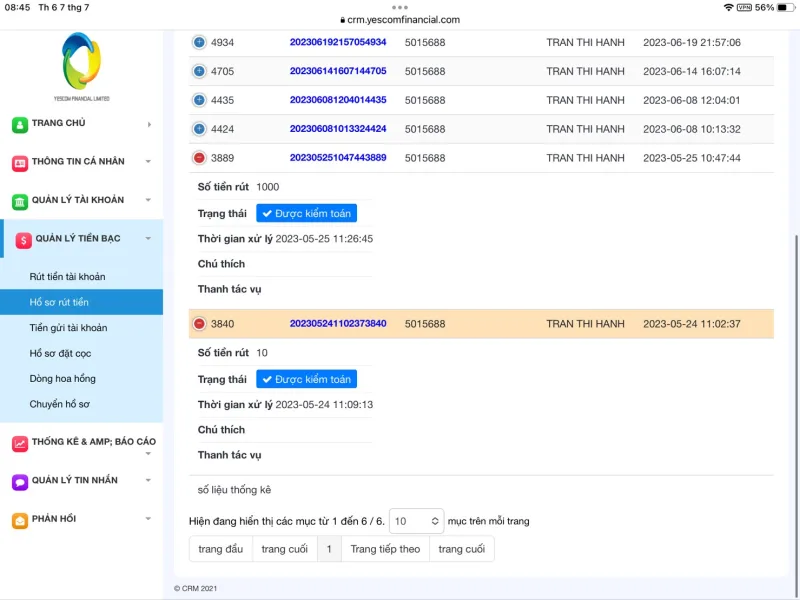The image size is (800, 600).
Task: Click the Trang tiếp theo pagination button
Action: pos(385,549)
